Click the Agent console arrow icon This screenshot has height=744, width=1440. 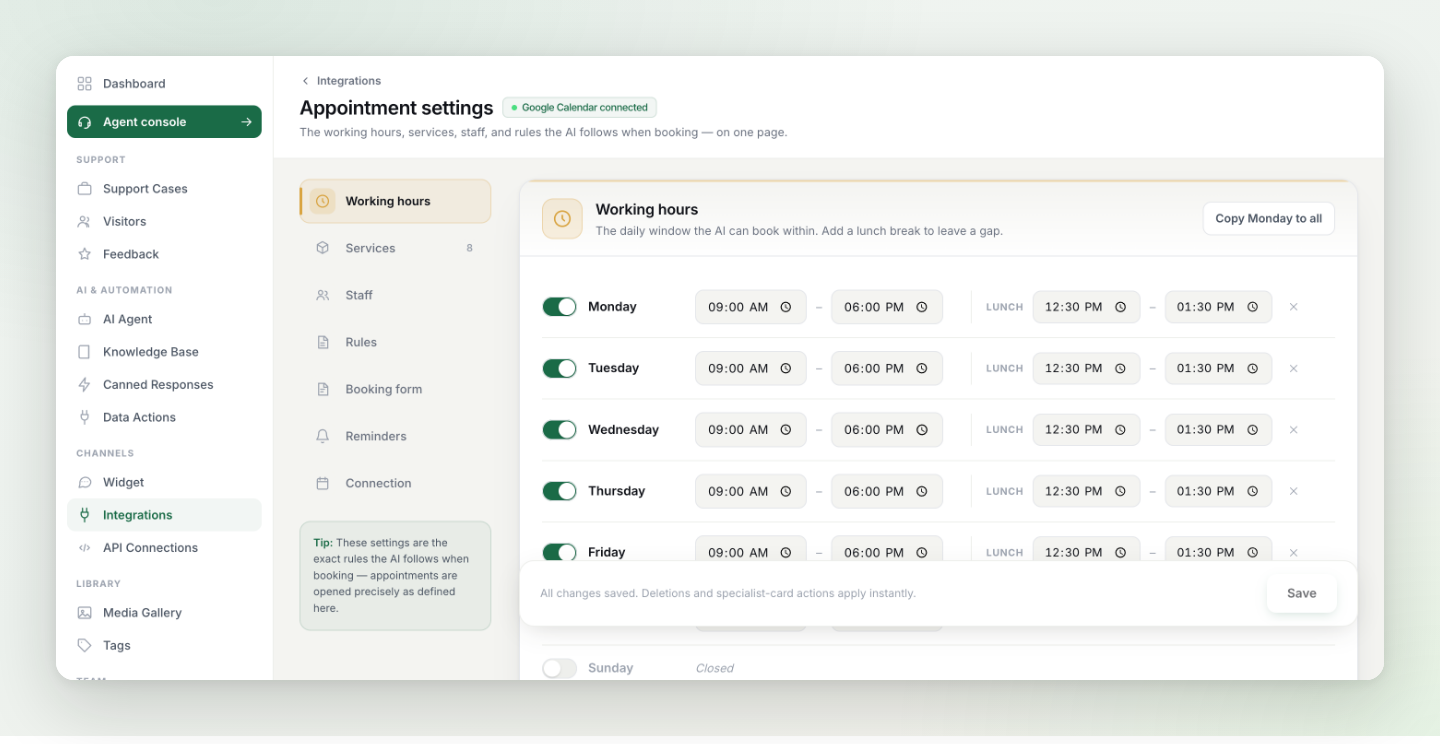point(246,122)
